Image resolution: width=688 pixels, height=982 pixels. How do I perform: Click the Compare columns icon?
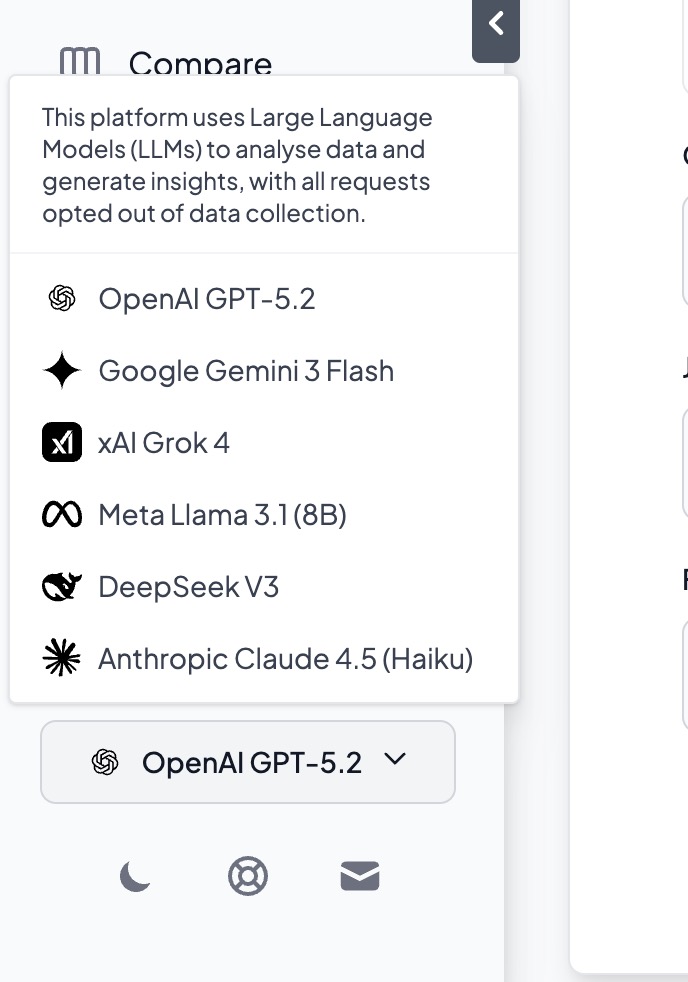pyautogui.click(x=80, y=62)
